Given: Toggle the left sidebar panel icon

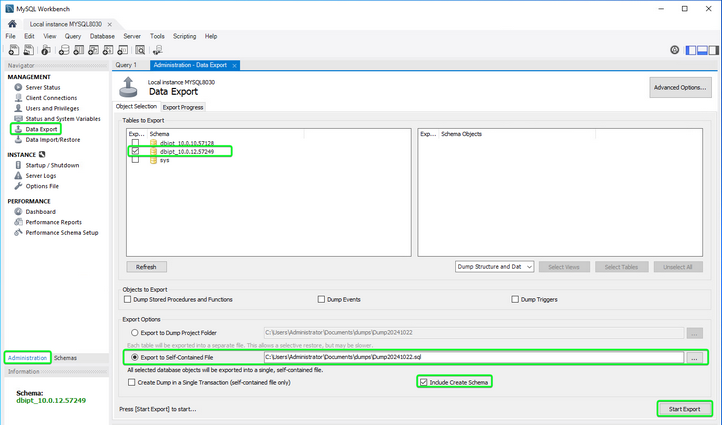Looking at the screenshot, I should point(691,50).
